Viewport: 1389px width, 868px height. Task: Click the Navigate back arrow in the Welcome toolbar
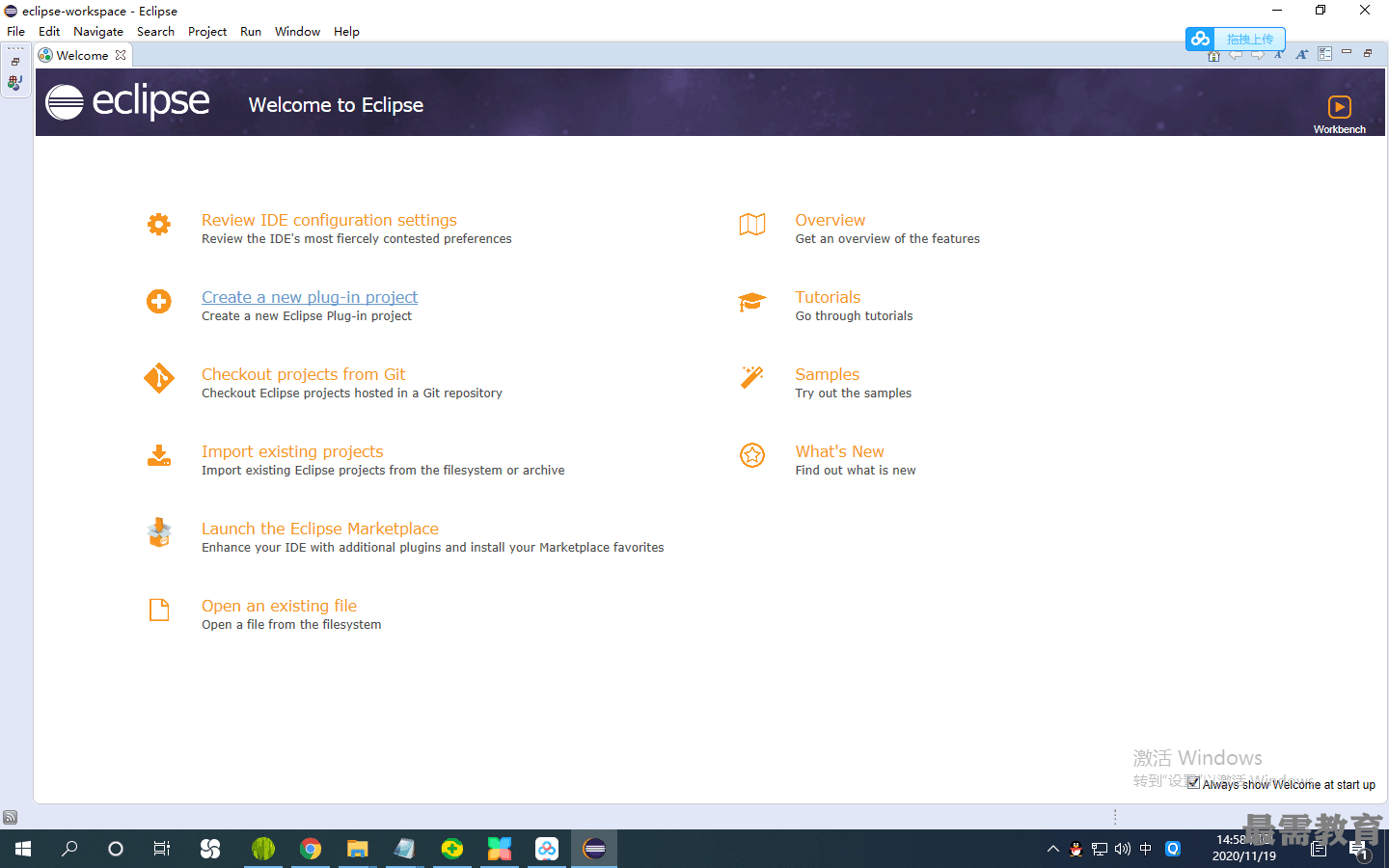click(1236, 55)
